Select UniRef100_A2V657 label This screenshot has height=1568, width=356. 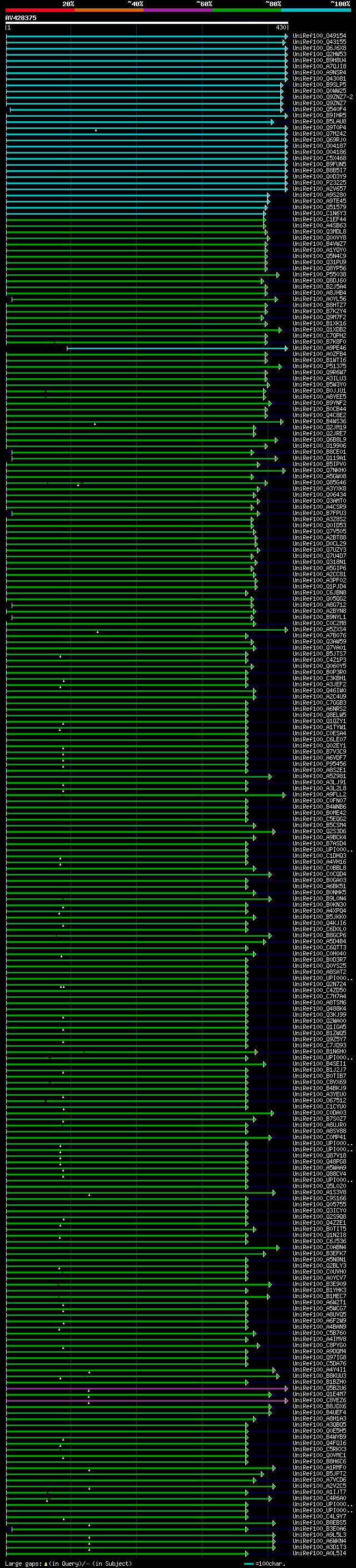pos(319,189)
